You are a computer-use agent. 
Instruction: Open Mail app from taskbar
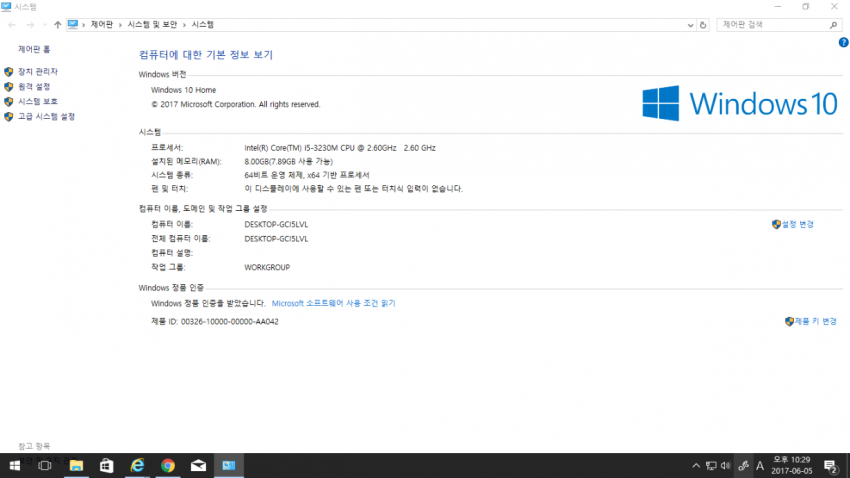[198, 466]
